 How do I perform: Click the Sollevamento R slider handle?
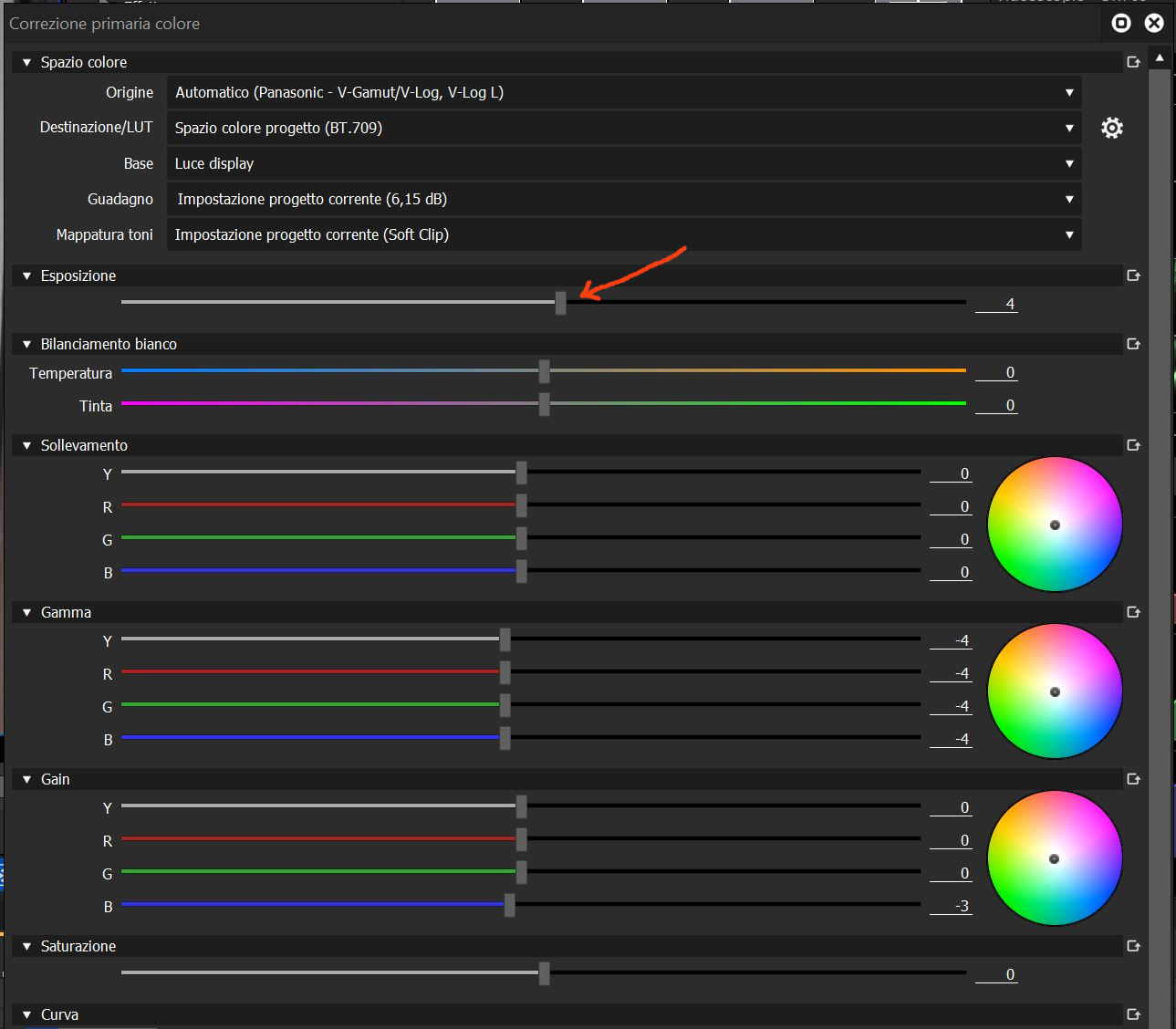point(522,505)
